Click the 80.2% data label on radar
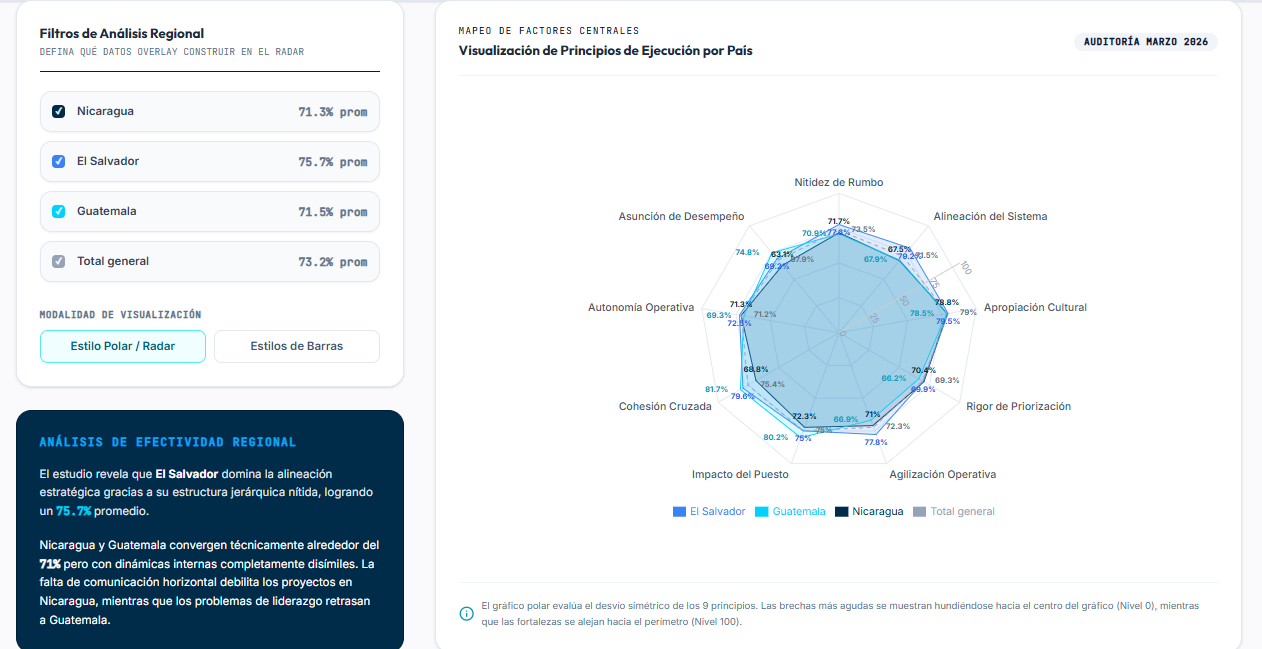Screen dimensions: 1262x649 pyautogui.click(x=775, y=437)
